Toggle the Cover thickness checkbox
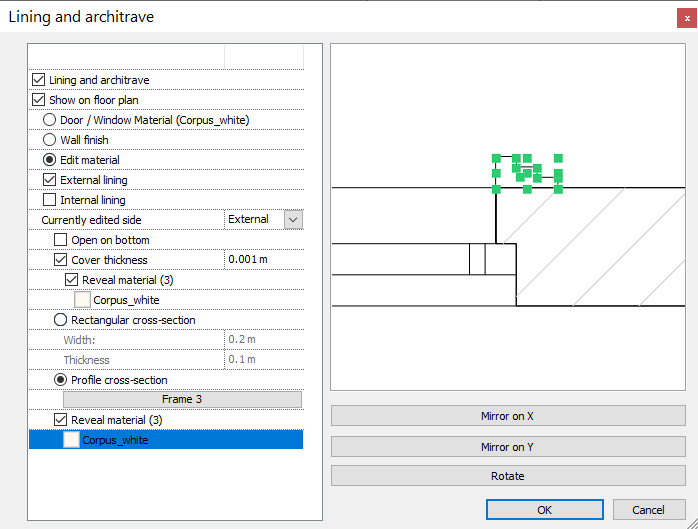 click(x=61, y=260)
